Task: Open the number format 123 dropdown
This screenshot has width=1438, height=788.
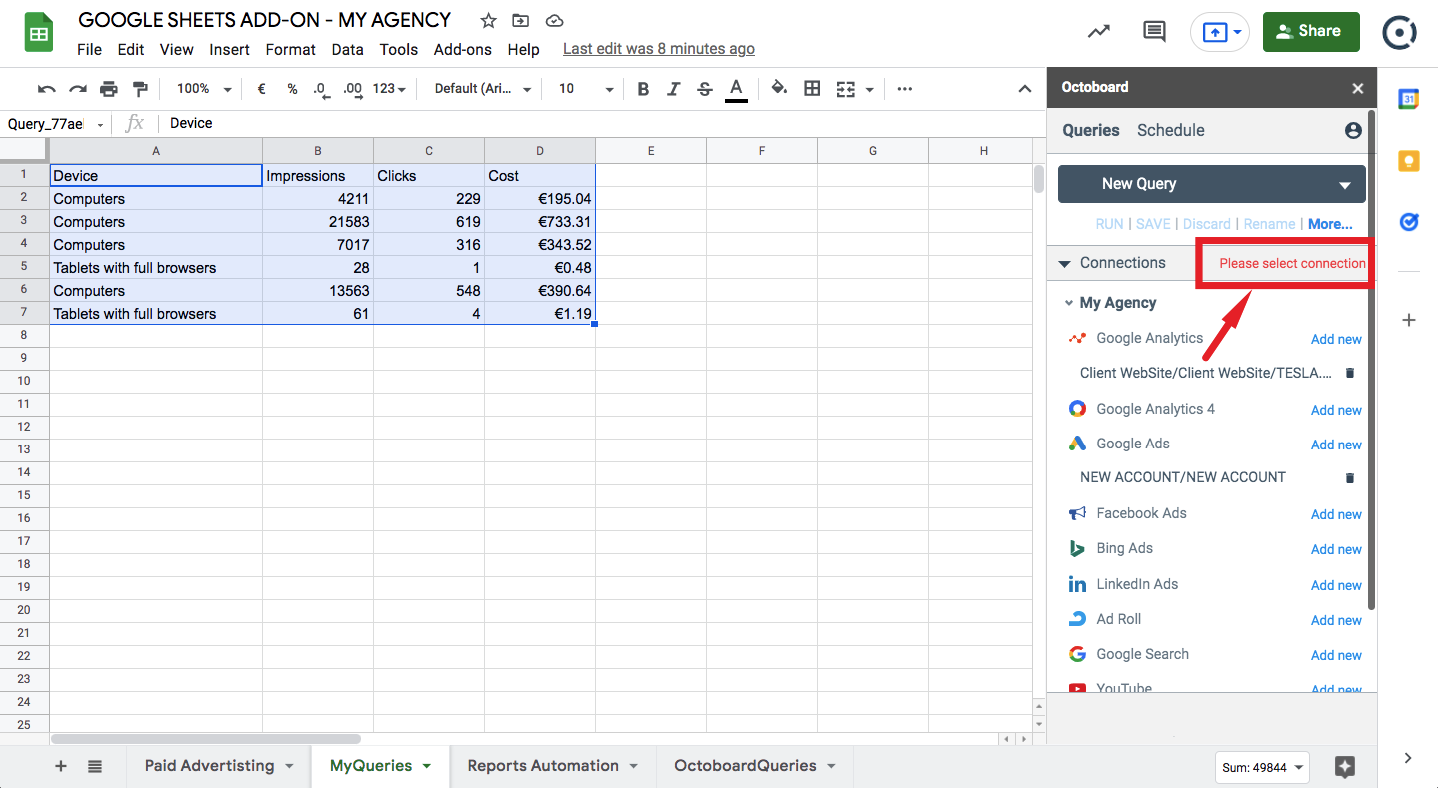Action: pyautogui.click(x=389, y=89)
